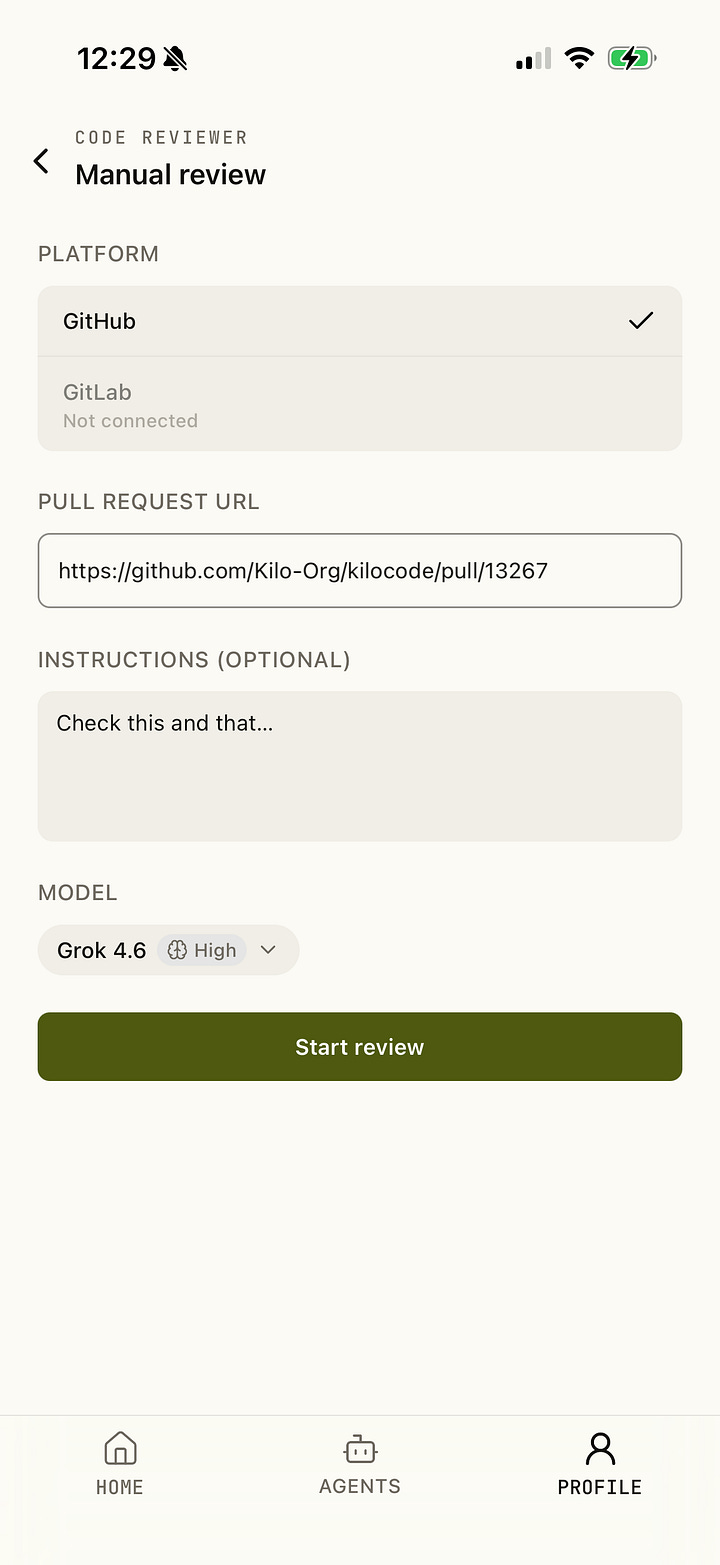Focus the optional instructions text area
The width and height of the screenshot is (720, 1565).
click(x=360, y=766)
